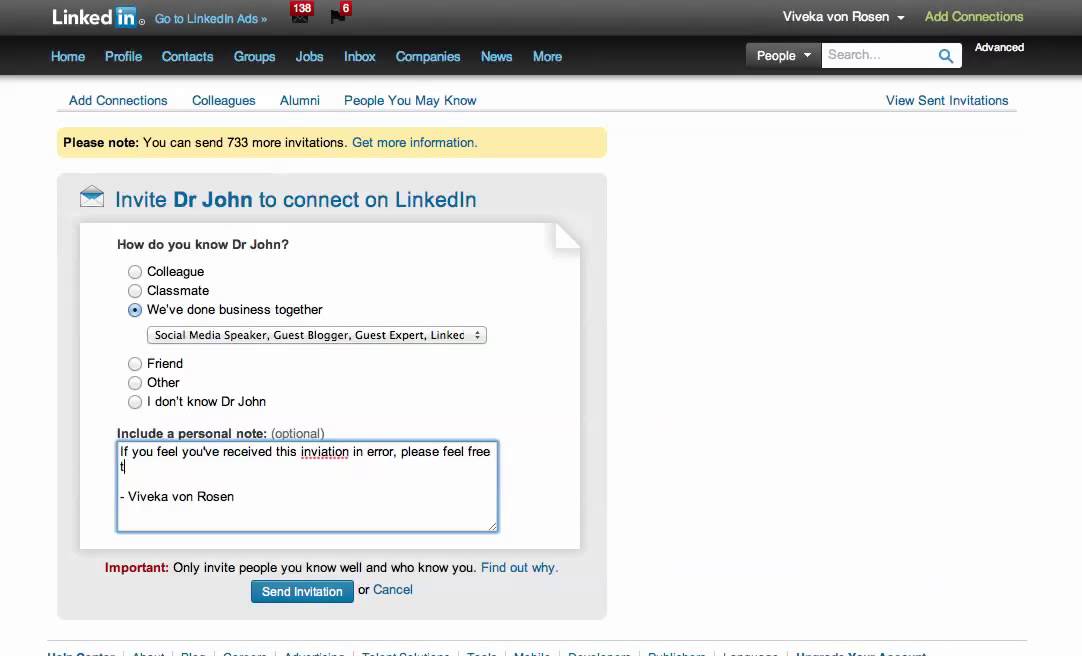Image resolution: width=1082 pixels, height=656 pixels.
Task: Open the News menu item
Action: (496, 57)
